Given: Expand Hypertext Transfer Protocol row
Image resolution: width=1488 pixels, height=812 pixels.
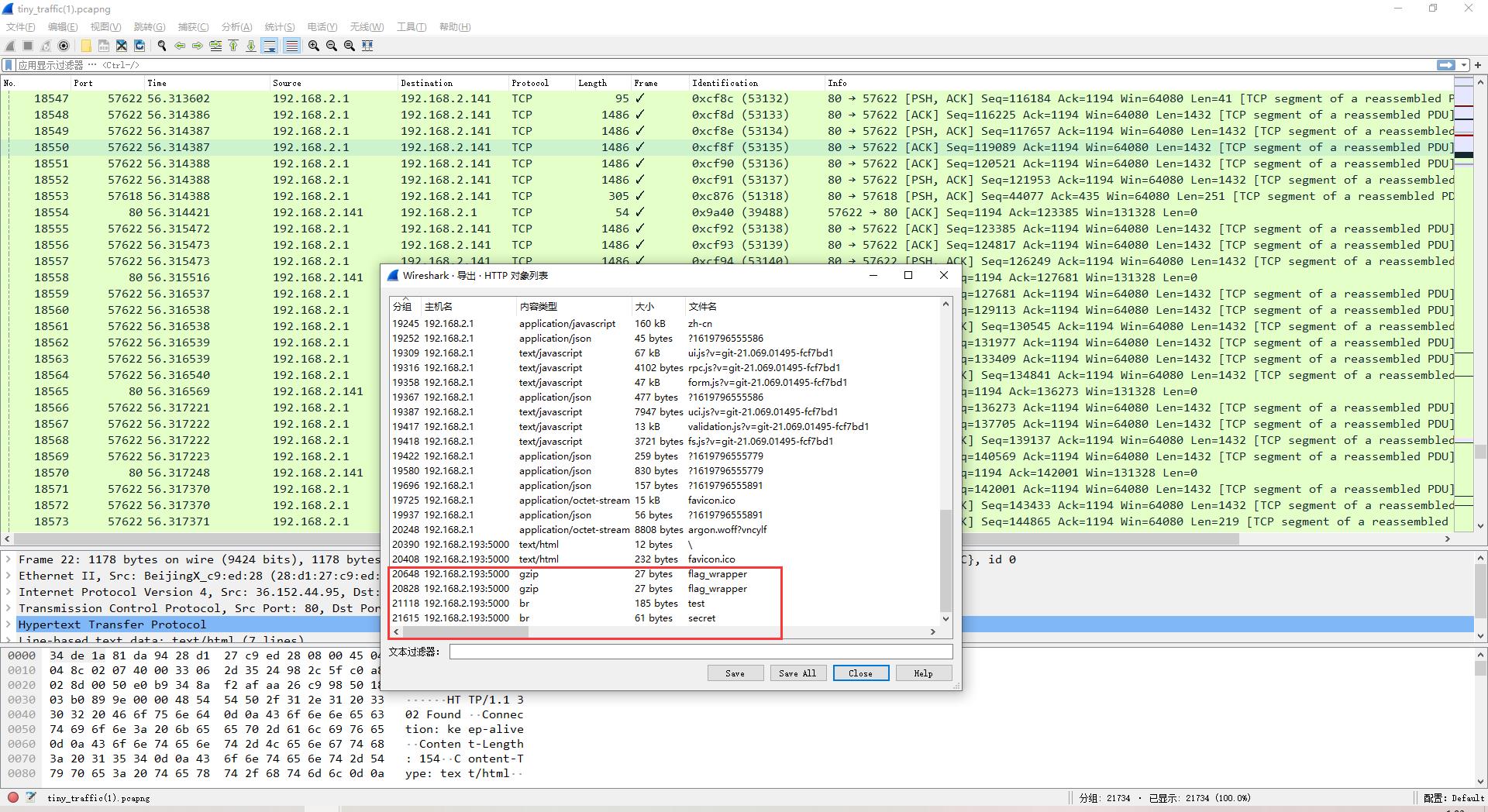Looking at the screenshot, I should pos(9,624).
